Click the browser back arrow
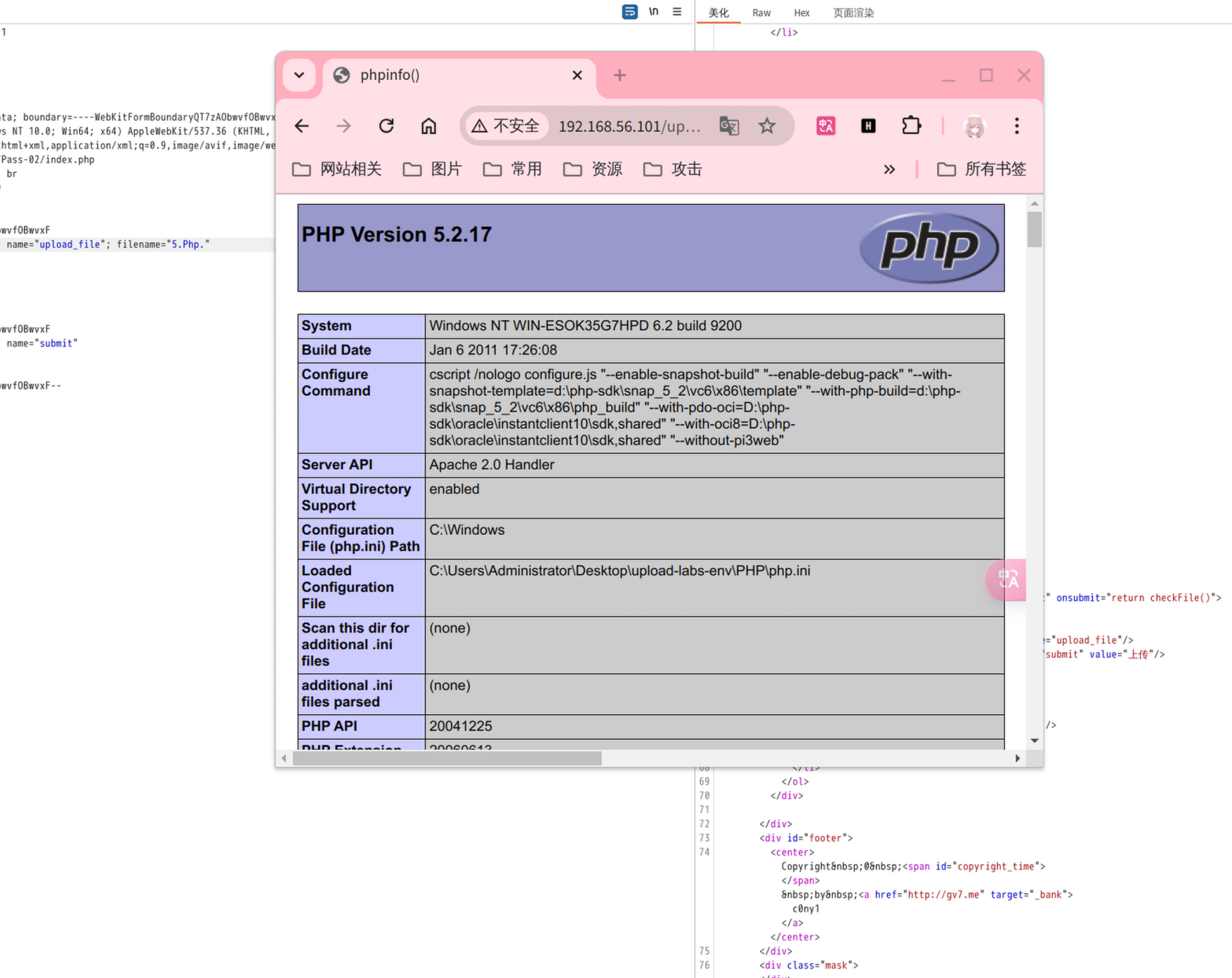The width and height of the screenshot is (1232, 978). tap(302, 126)
